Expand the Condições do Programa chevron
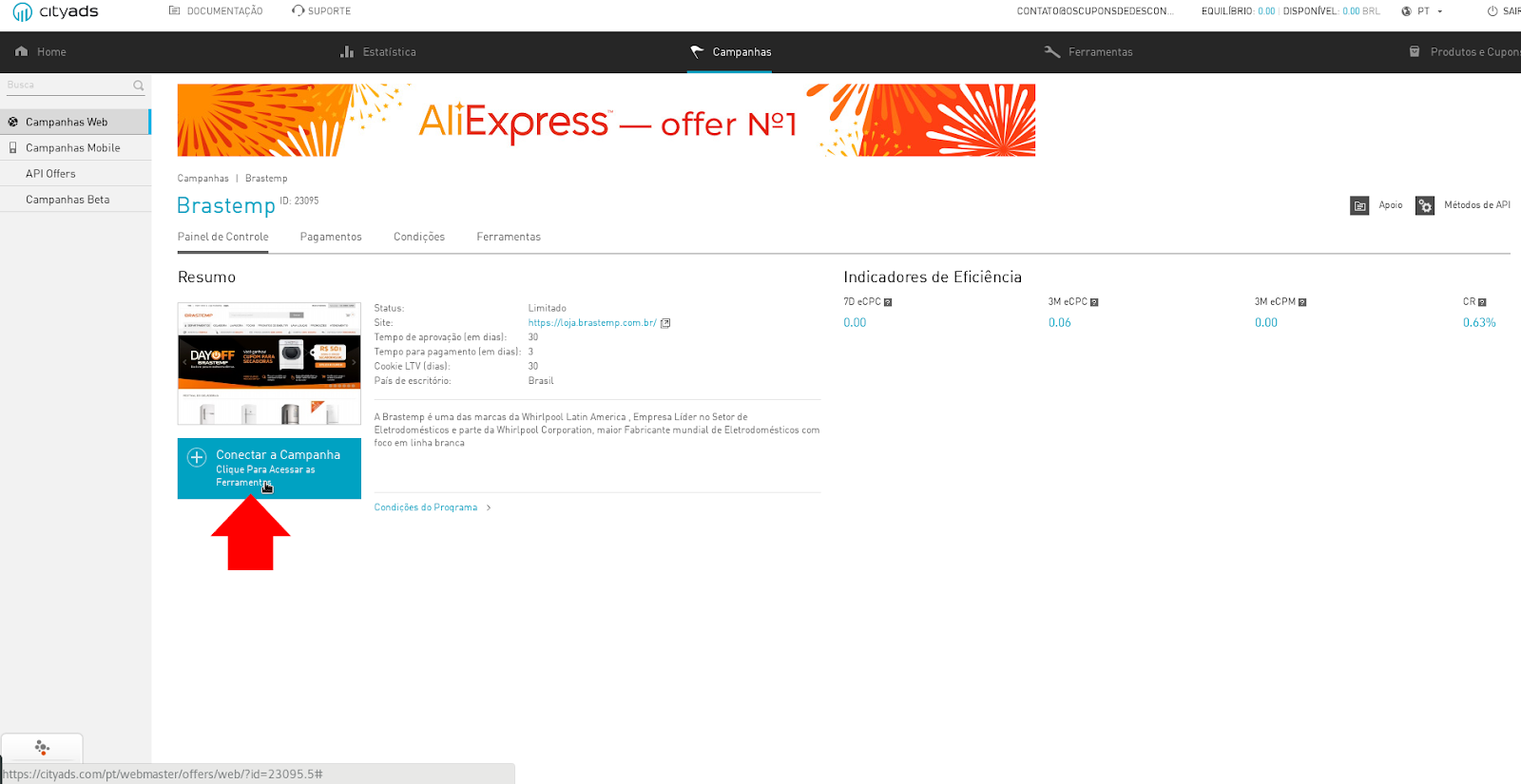This screenshot has width=1521, height=784. point(489,507)
